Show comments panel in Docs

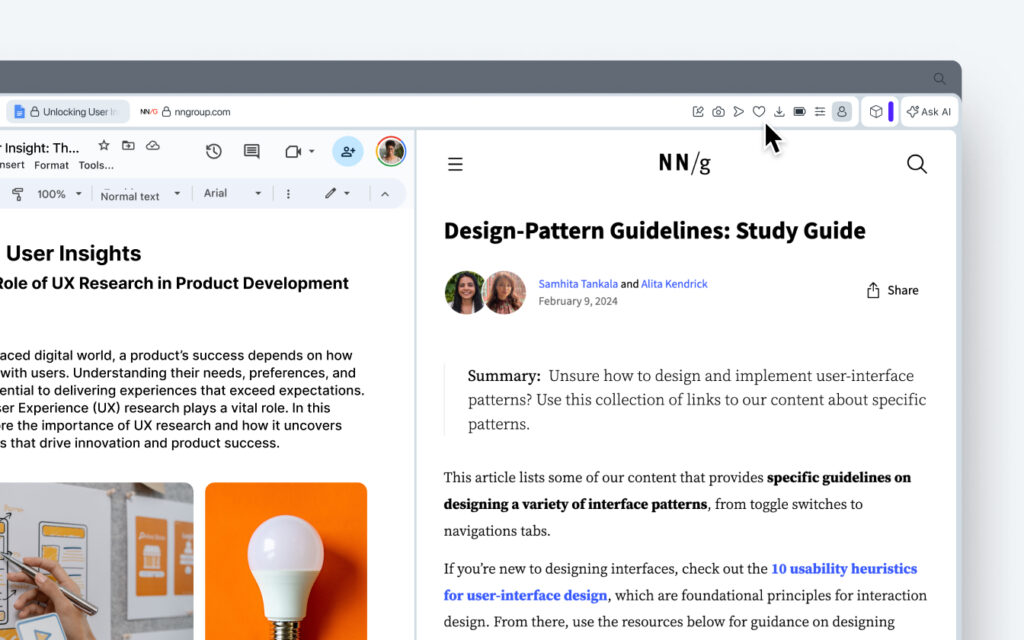point(251,152)
